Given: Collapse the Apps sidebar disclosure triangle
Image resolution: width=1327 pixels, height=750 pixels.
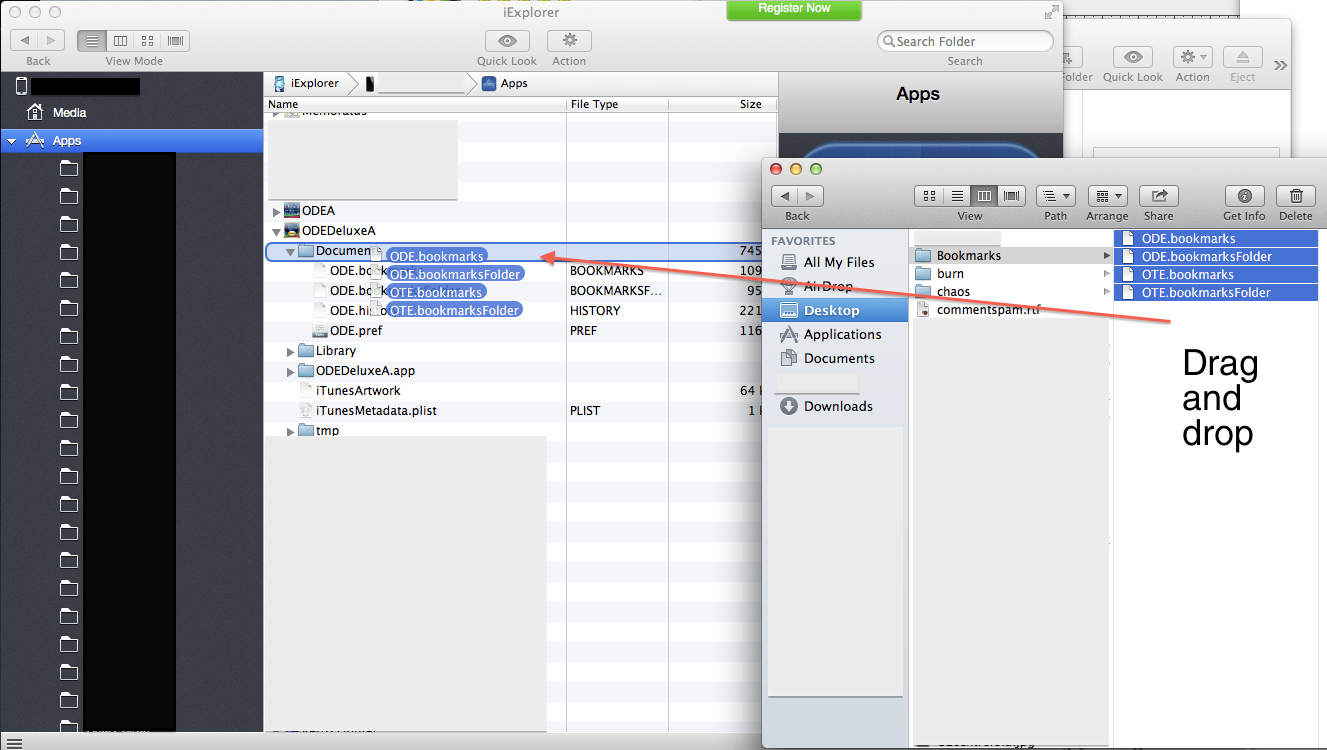Looking at the screenshot, I should (12, 142).
